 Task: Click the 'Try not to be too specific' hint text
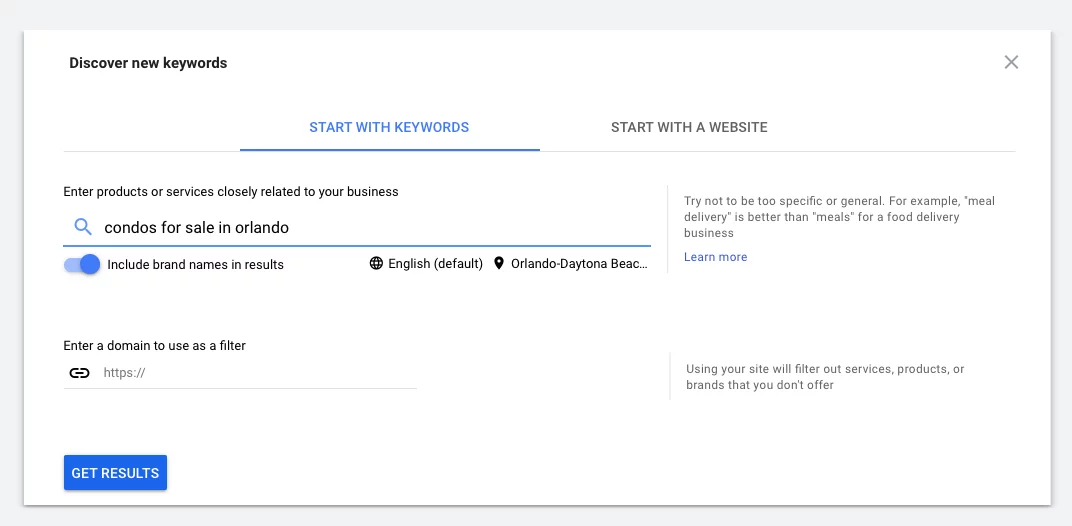point(839,217)
